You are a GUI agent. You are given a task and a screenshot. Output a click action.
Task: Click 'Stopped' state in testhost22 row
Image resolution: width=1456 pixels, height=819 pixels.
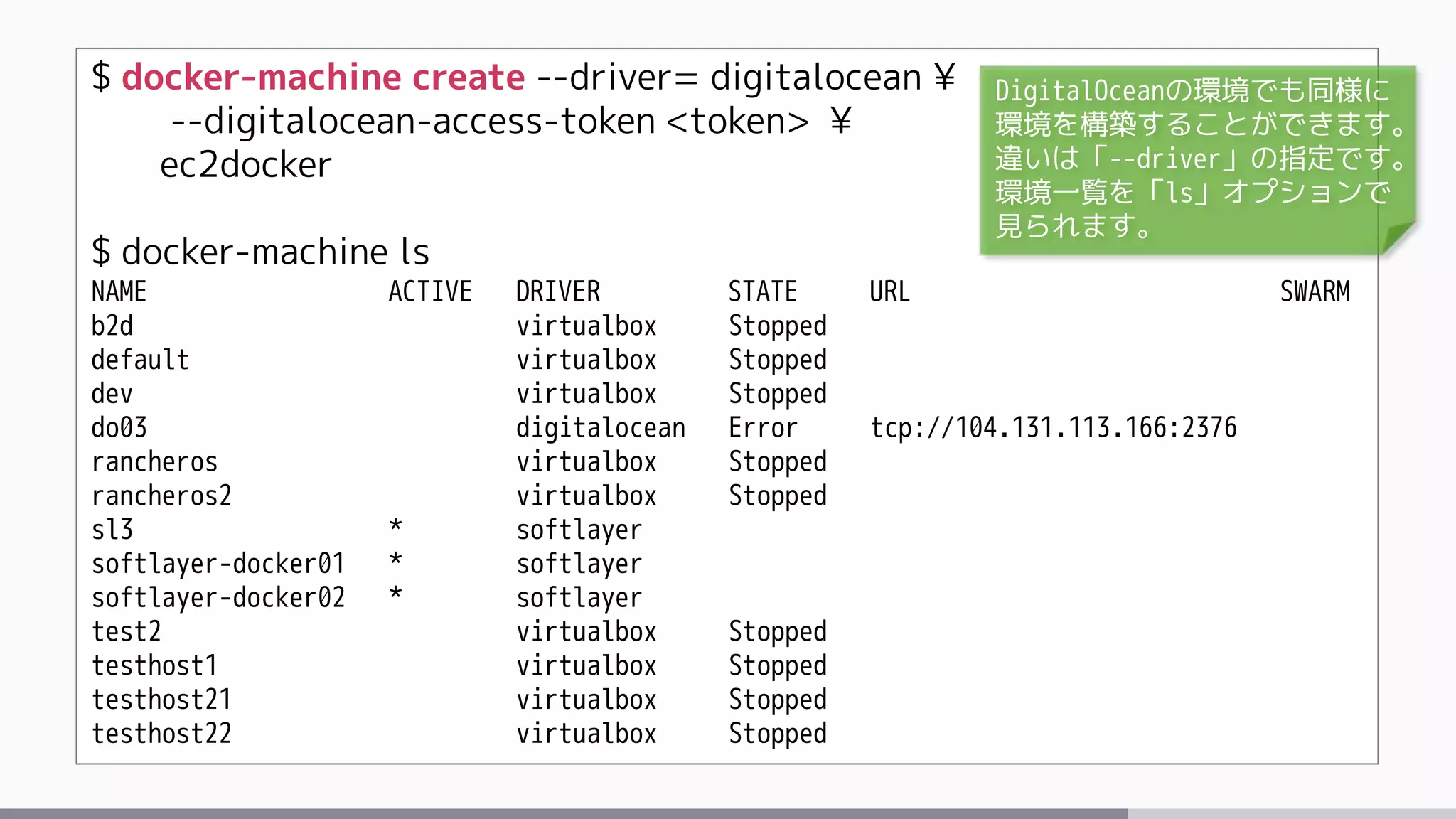coord(778,734)
